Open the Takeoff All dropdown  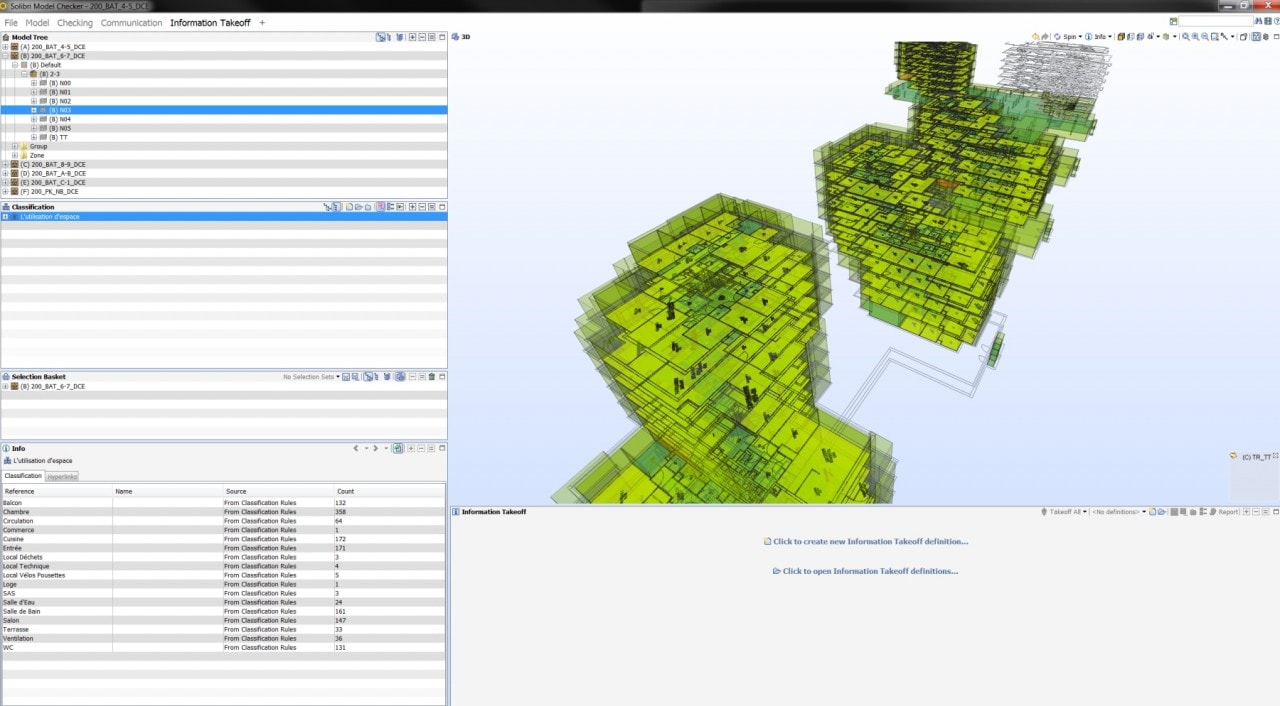click(x=1064, y=512)
